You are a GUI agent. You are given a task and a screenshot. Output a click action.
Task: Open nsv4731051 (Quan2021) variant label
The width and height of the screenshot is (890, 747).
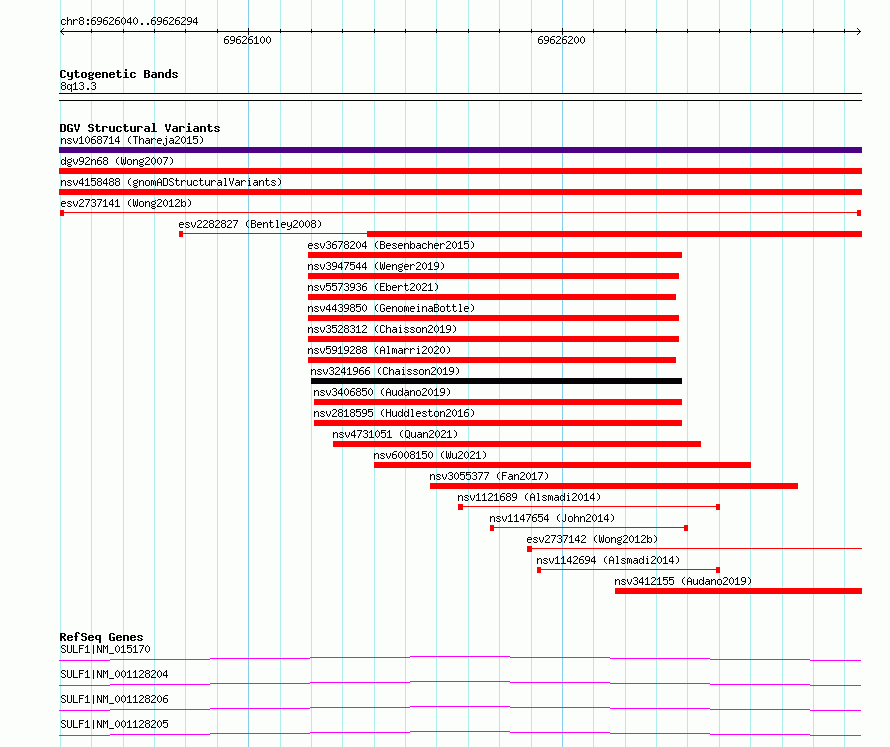click(x=395, y=434)
